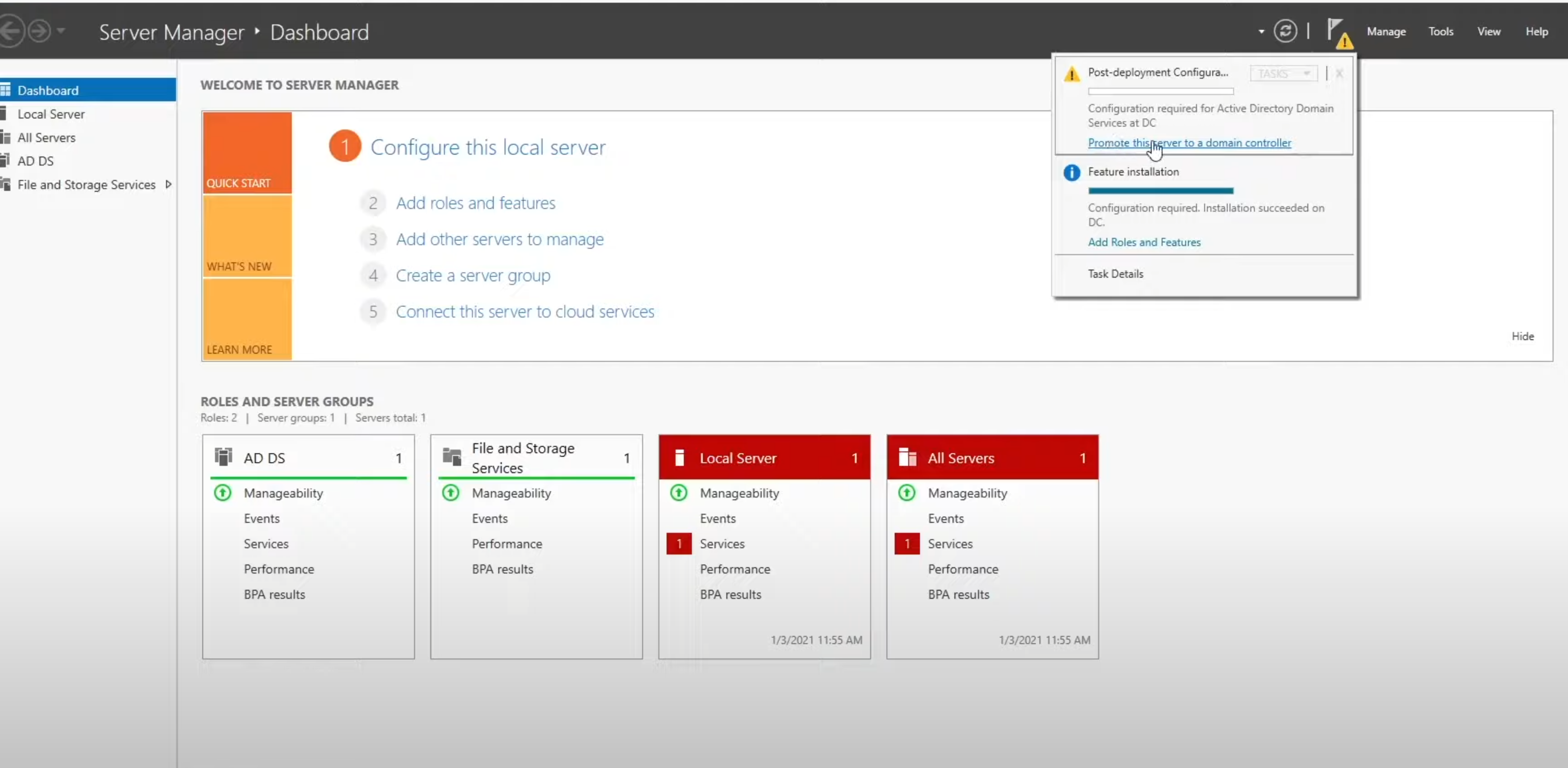Hide the welcome panel
Screen dimensions: 1568x768
click(1522, 336)
